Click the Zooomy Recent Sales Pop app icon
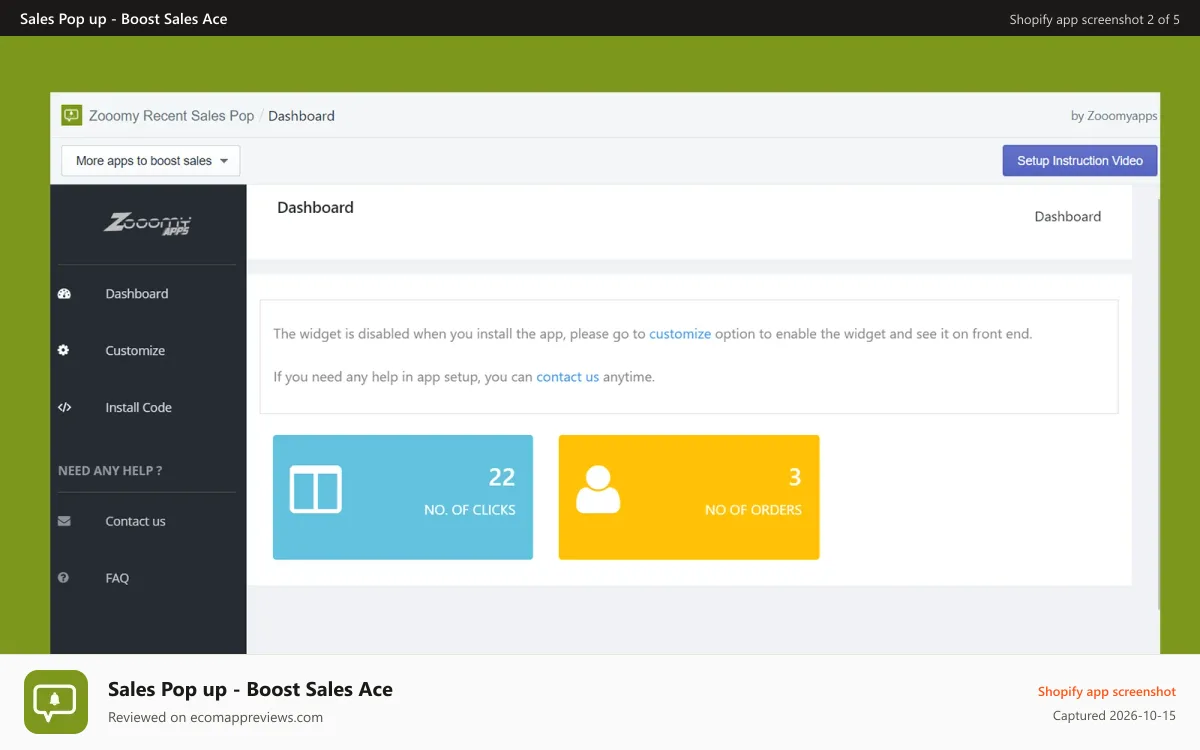Screen dimensions: 1200x750 (x=71, y=115)
